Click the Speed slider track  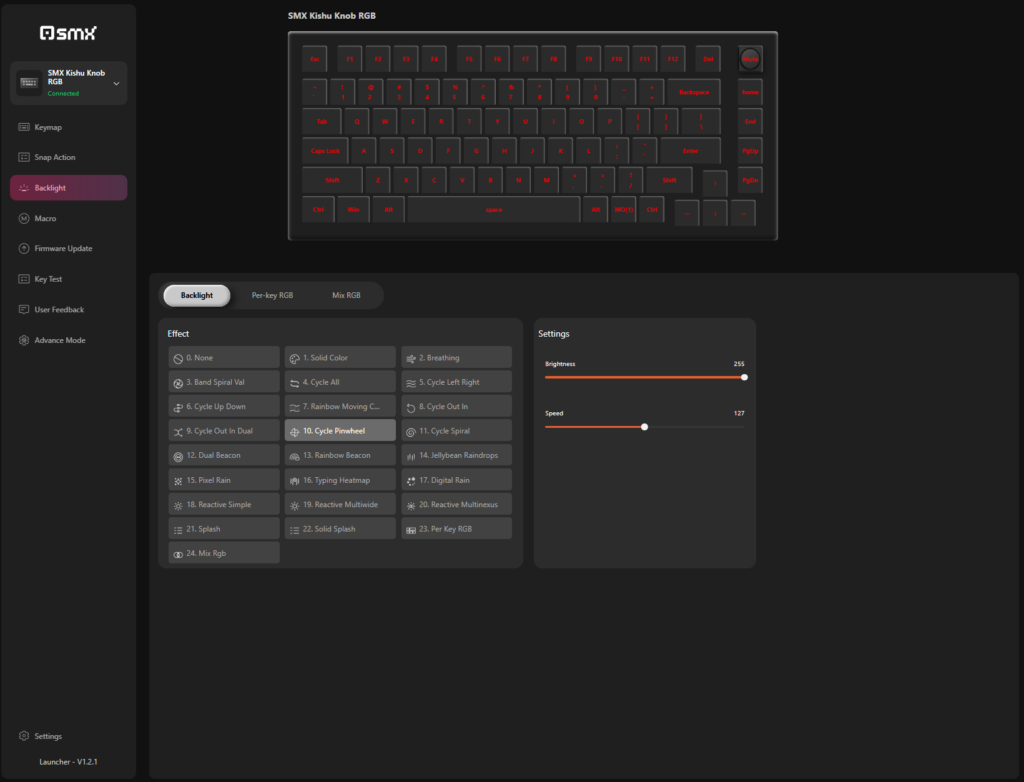(645, 427)
